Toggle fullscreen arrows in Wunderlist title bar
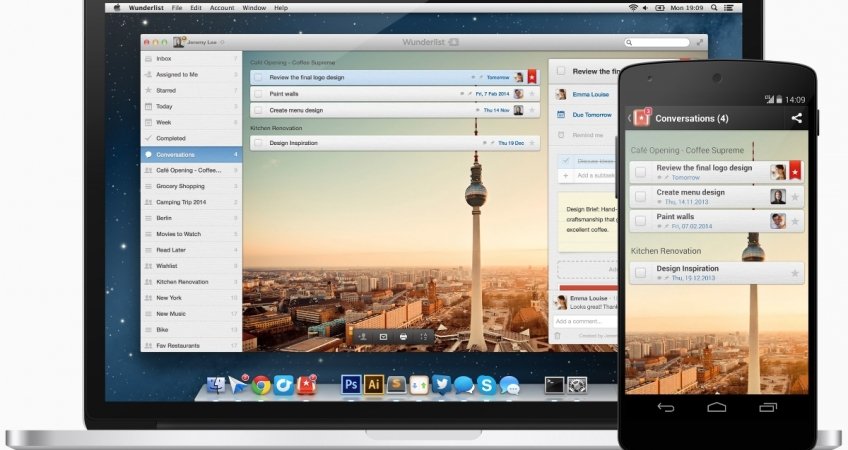Screen dimensions: 848x450 click(699, 42)
